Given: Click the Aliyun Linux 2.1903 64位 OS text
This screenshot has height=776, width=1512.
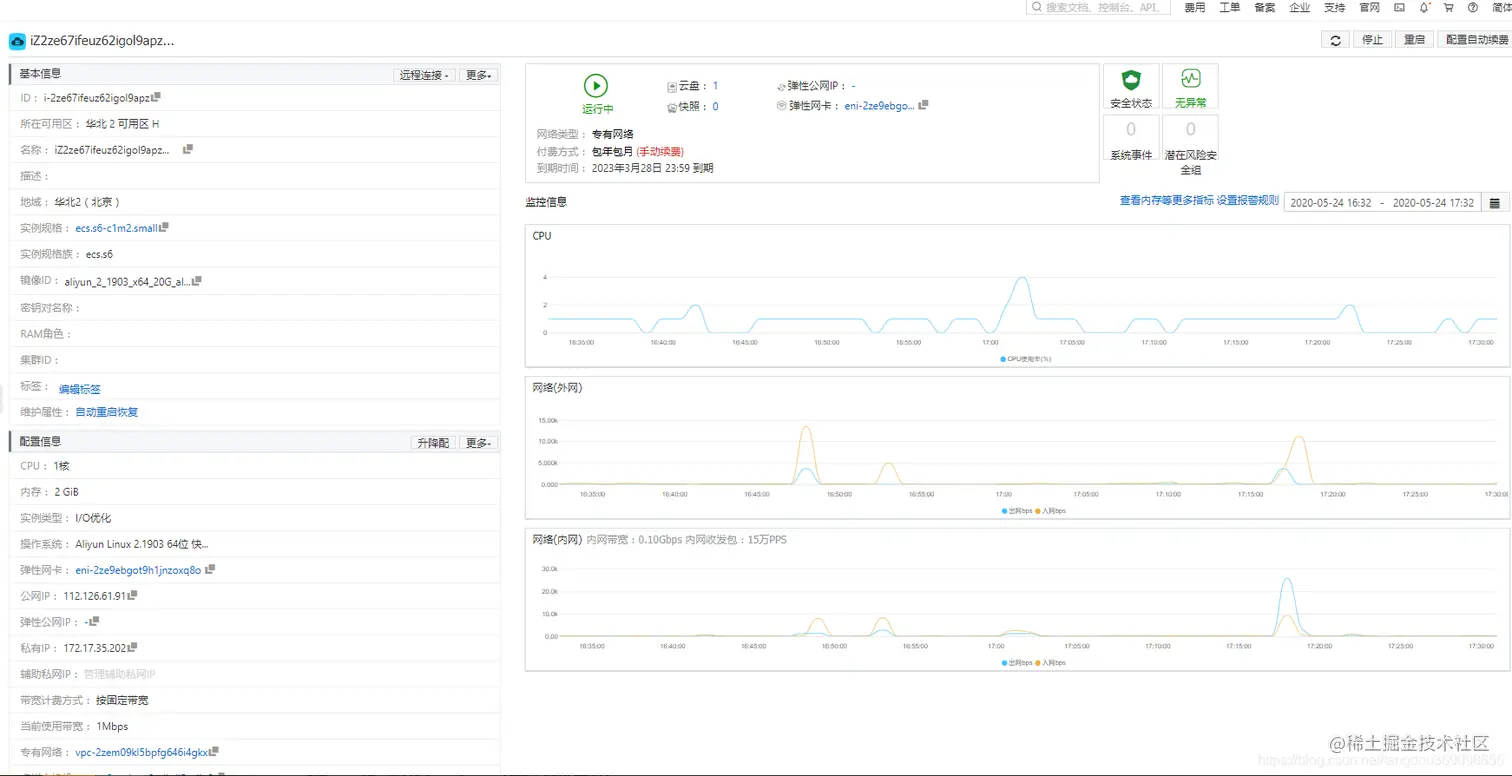Looking at the screenshot, I should point(142,544).
